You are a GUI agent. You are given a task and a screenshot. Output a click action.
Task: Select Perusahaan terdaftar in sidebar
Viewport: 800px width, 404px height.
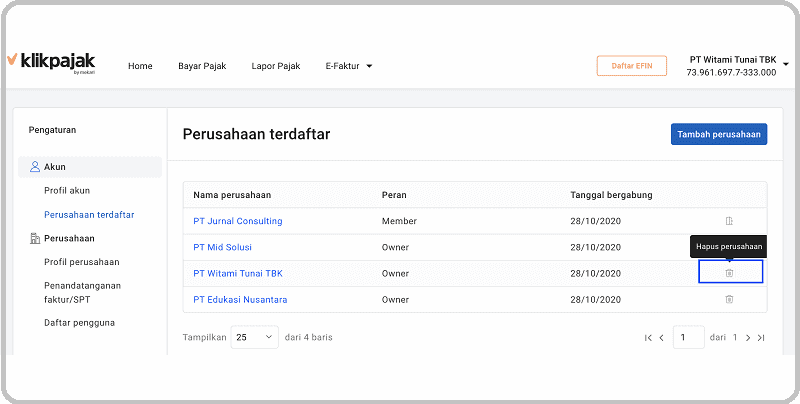pyautogui.click(x=89, y=215)
